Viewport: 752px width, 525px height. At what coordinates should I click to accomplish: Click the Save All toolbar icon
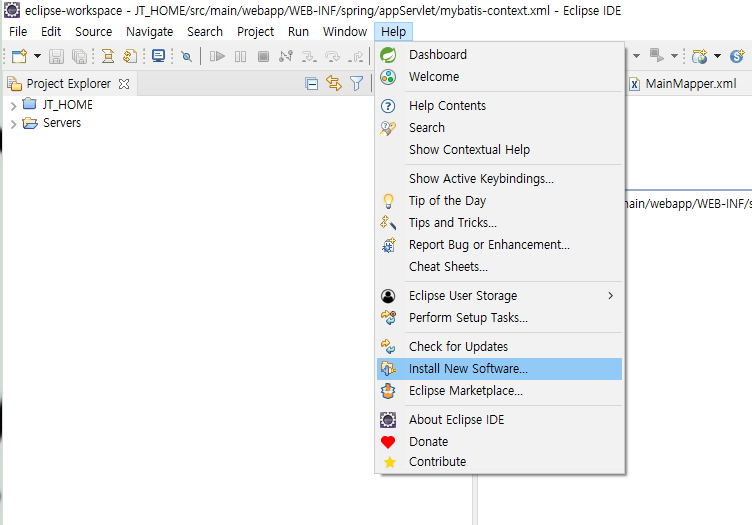[x=79, y=57]
